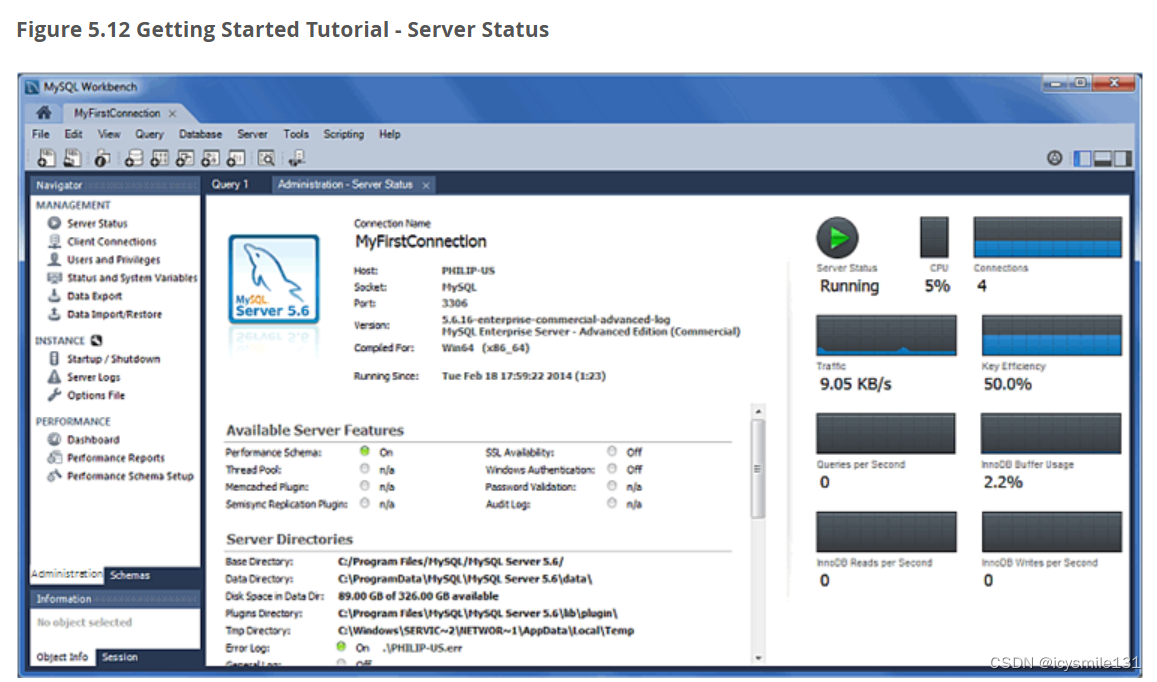Close the Administration - Server Status tab

pyautogui.click(x=426, y=185)
